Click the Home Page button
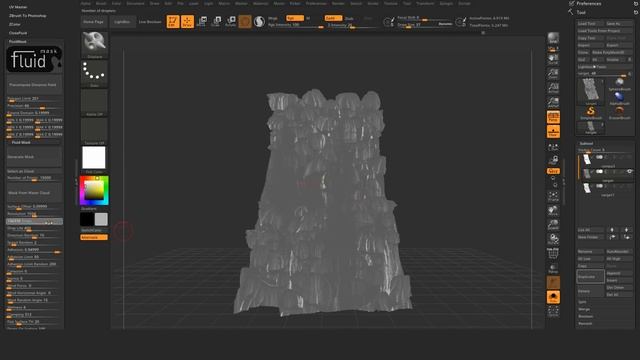Screen dimensions: 640x360 click(x=93, y=22)
